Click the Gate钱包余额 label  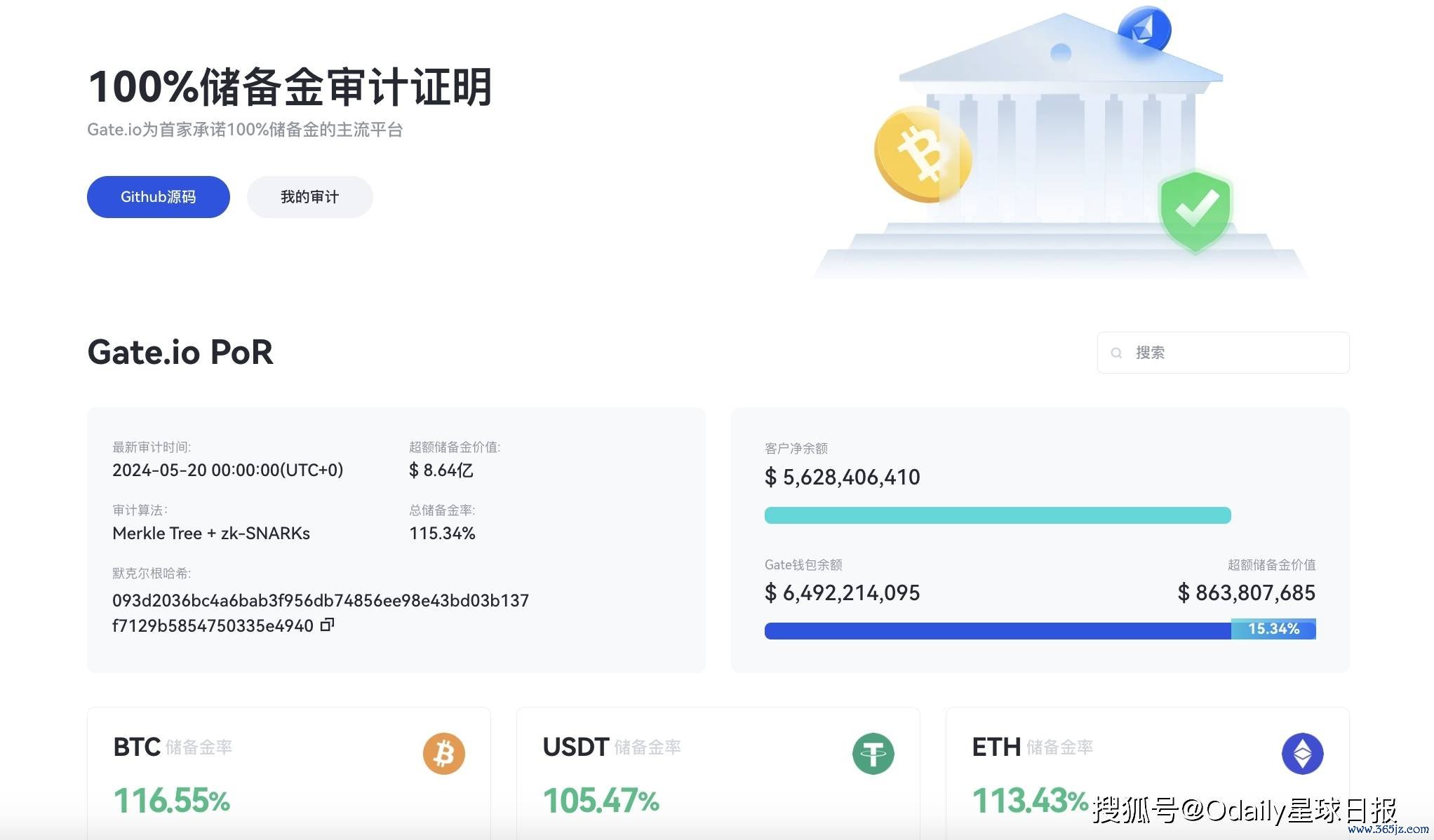[803, 564]
